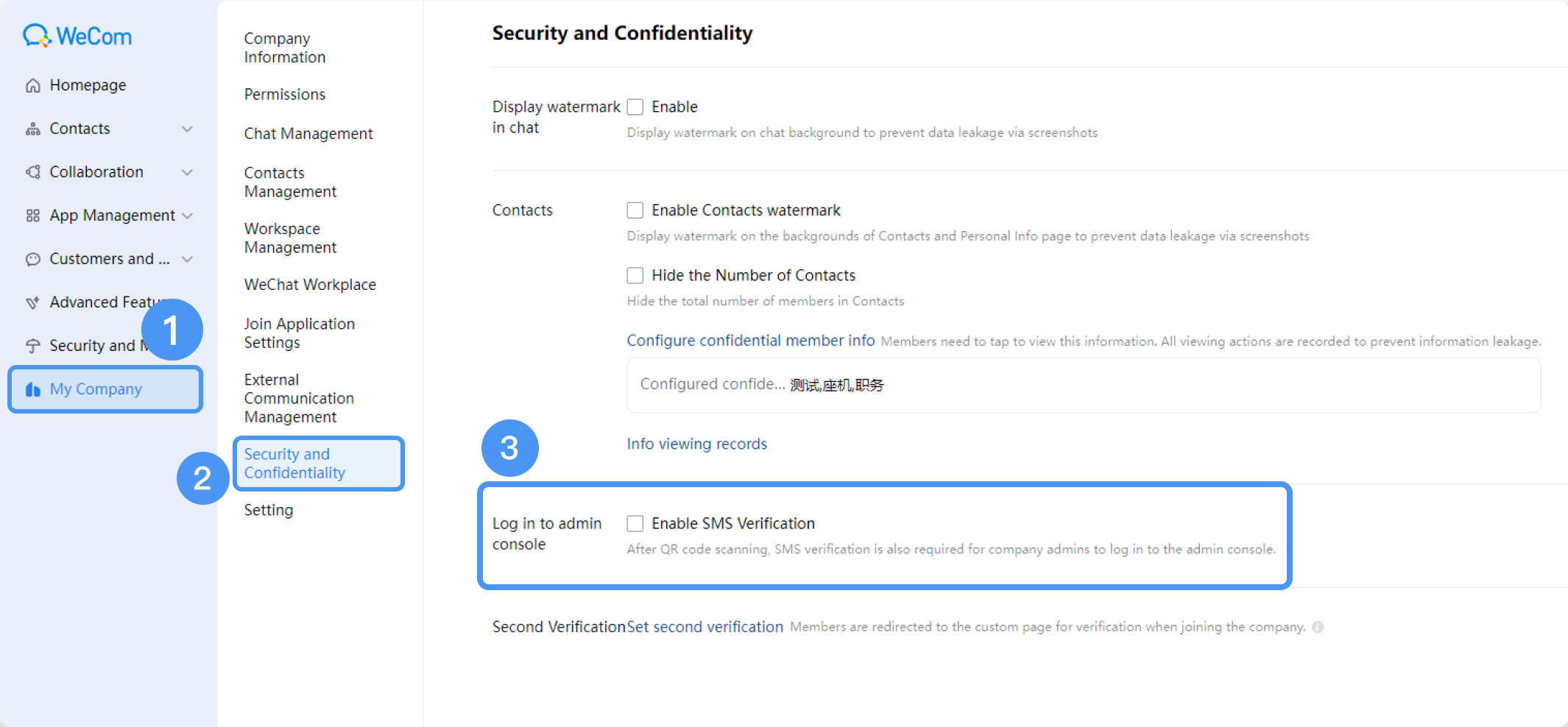Screen dimensions: 1568x727
Task: Expand App Management chevron
Action: pyautogui.click(x=188, y=216)
